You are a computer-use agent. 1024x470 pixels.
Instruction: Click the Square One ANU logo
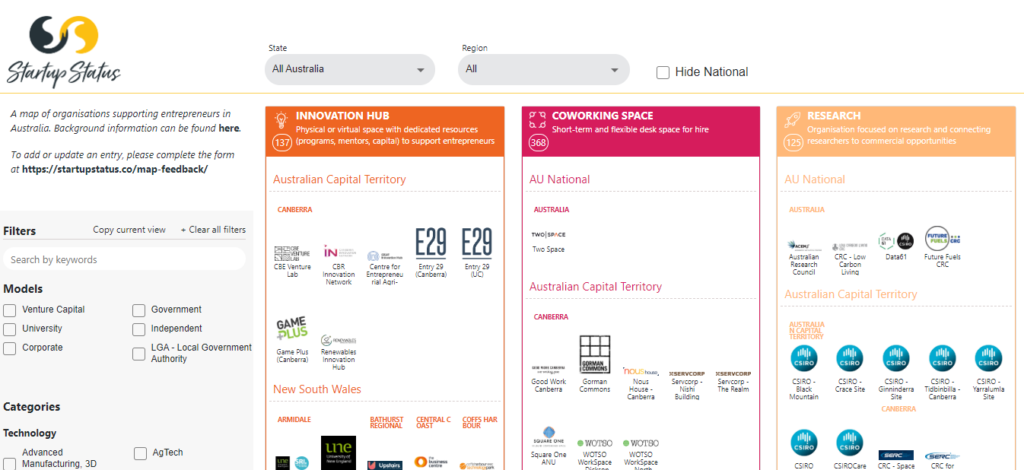(x=548, y=436)
